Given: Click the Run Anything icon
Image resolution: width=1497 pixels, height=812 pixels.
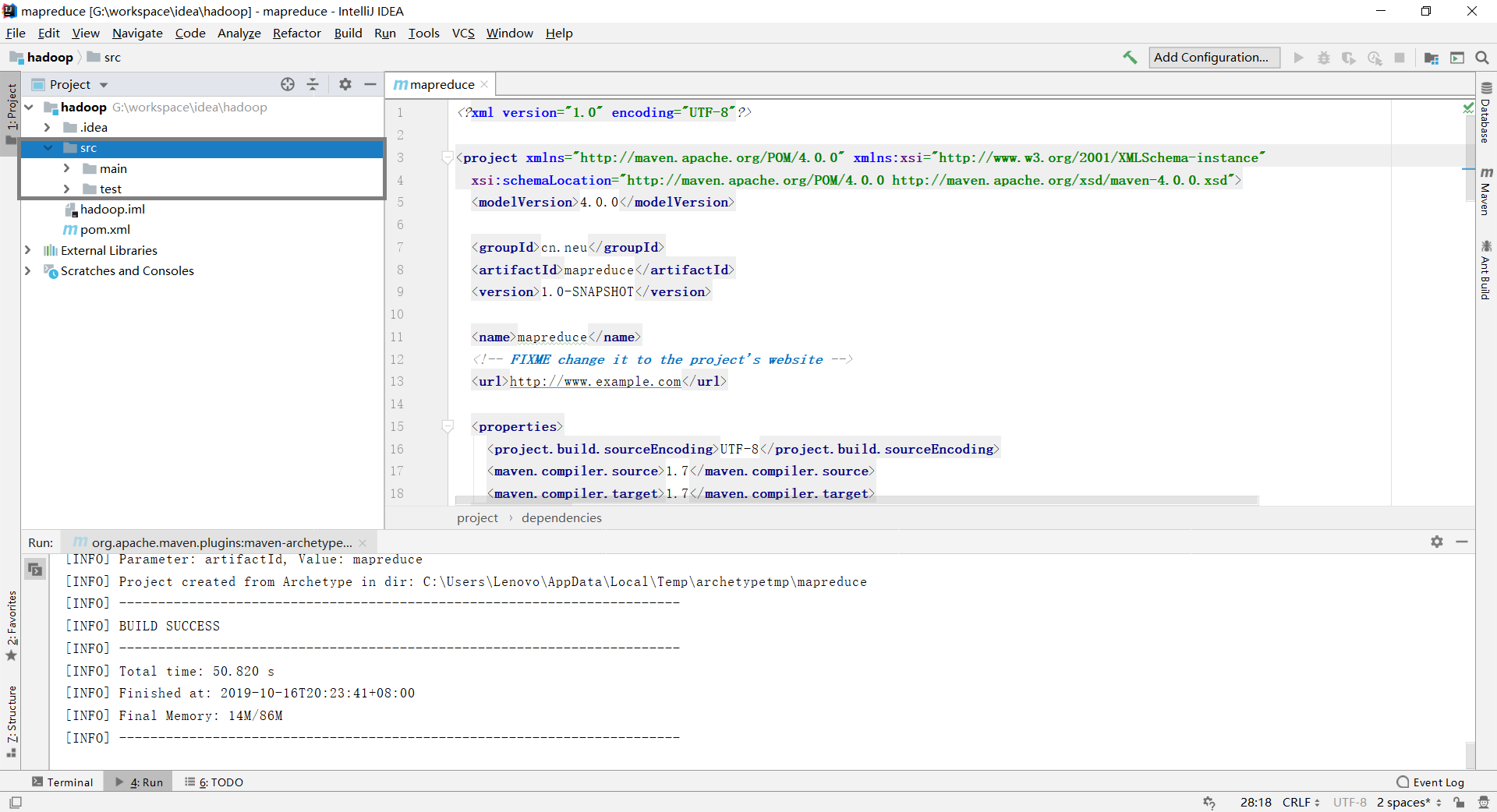Looking at the screenshot, I should (x=1457, y=58).
